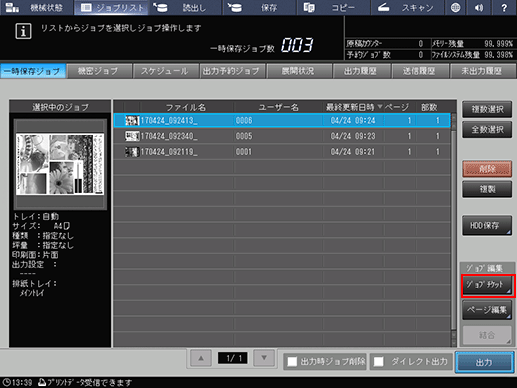Open the HDD保存 dialog
Screen dimensions: 517x388
pos(487,226)
